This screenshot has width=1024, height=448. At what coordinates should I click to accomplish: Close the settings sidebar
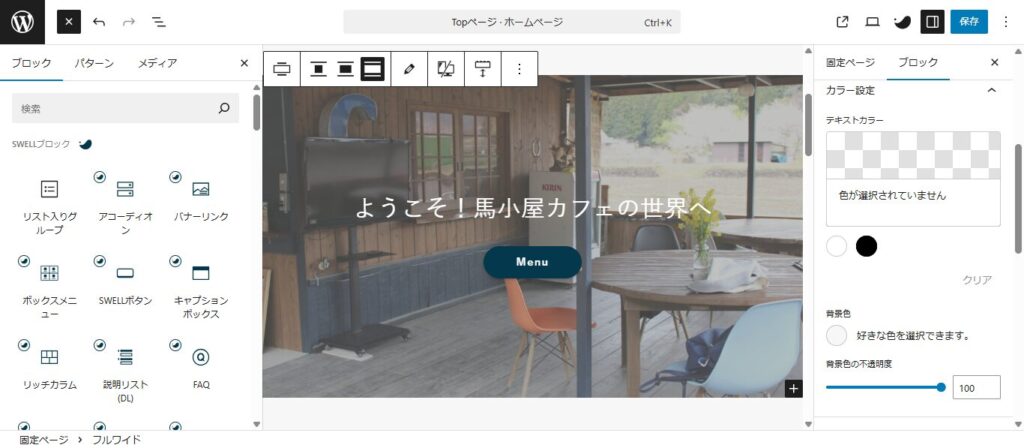(995, 63)
